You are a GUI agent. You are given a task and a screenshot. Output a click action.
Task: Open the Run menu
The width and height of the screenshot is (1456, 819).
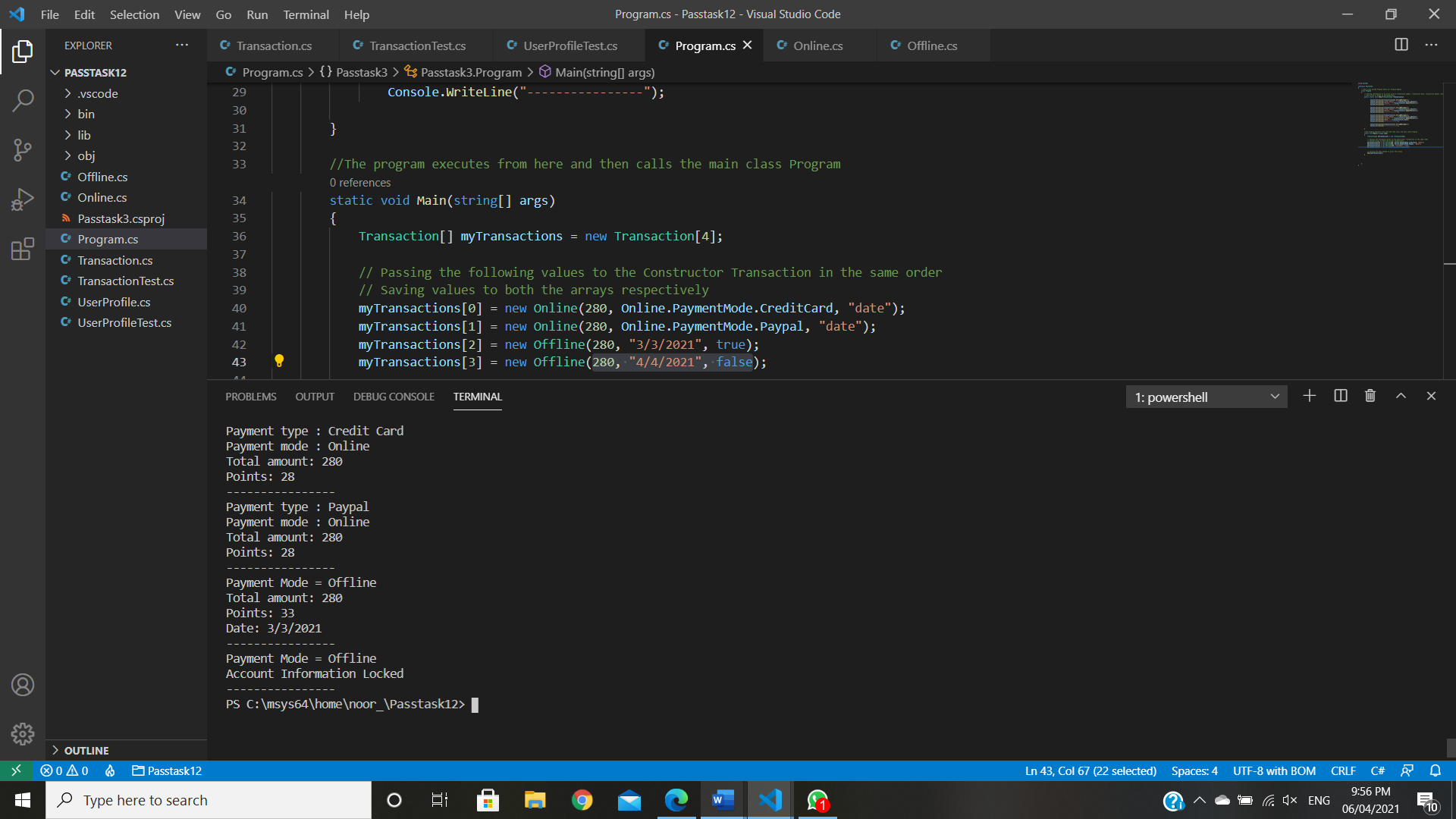[256, 14]
